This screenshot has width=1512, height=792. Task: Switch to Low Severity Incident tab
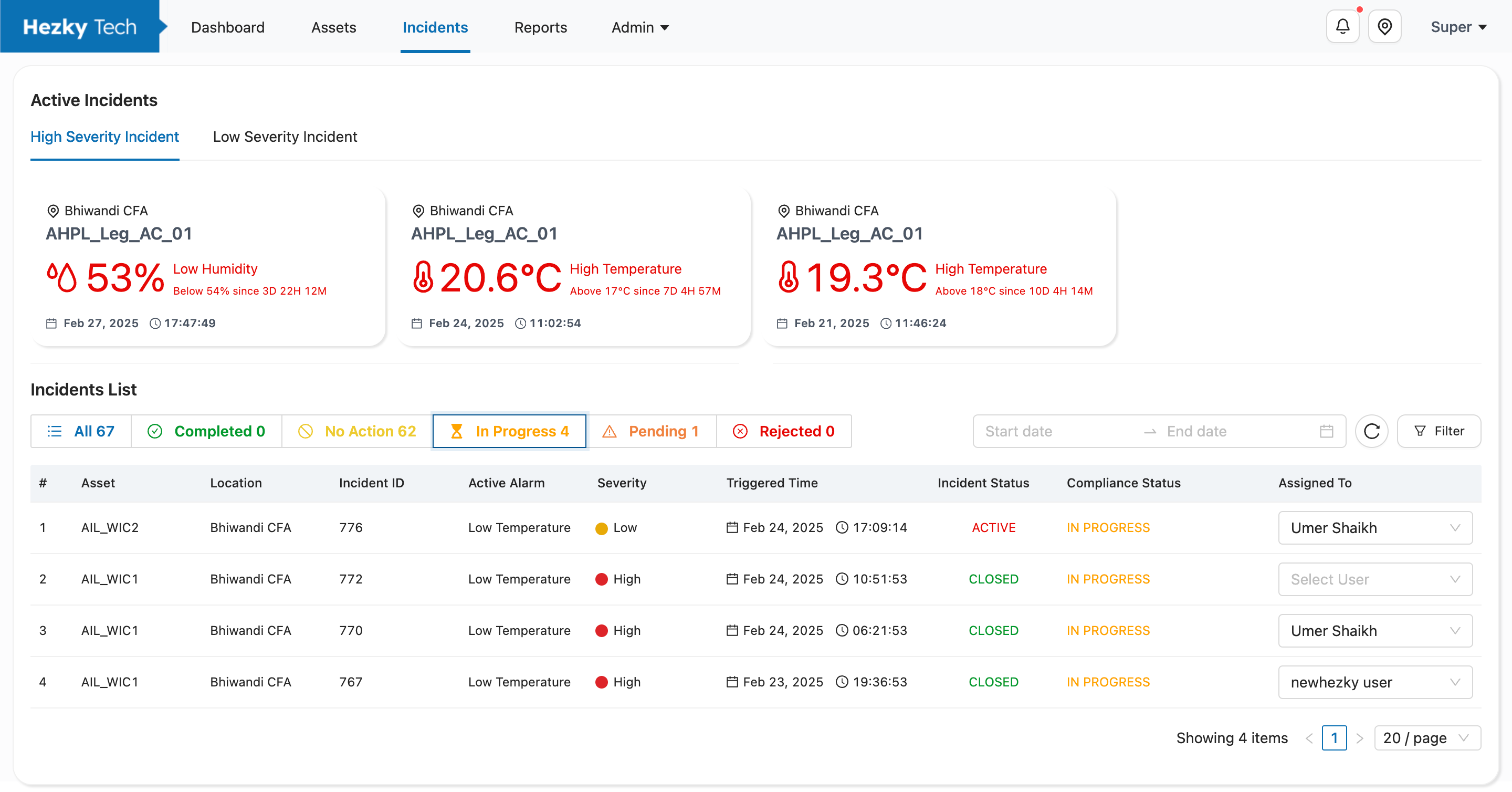click(285, 137)
